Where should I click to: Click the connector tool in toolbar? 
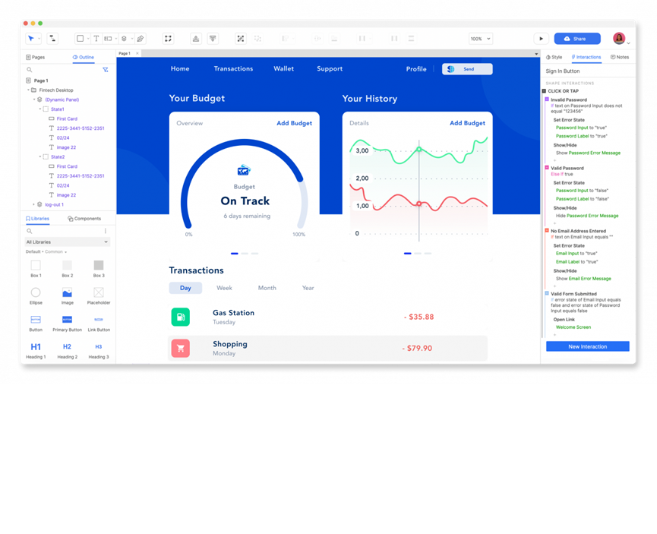point(52,39)
